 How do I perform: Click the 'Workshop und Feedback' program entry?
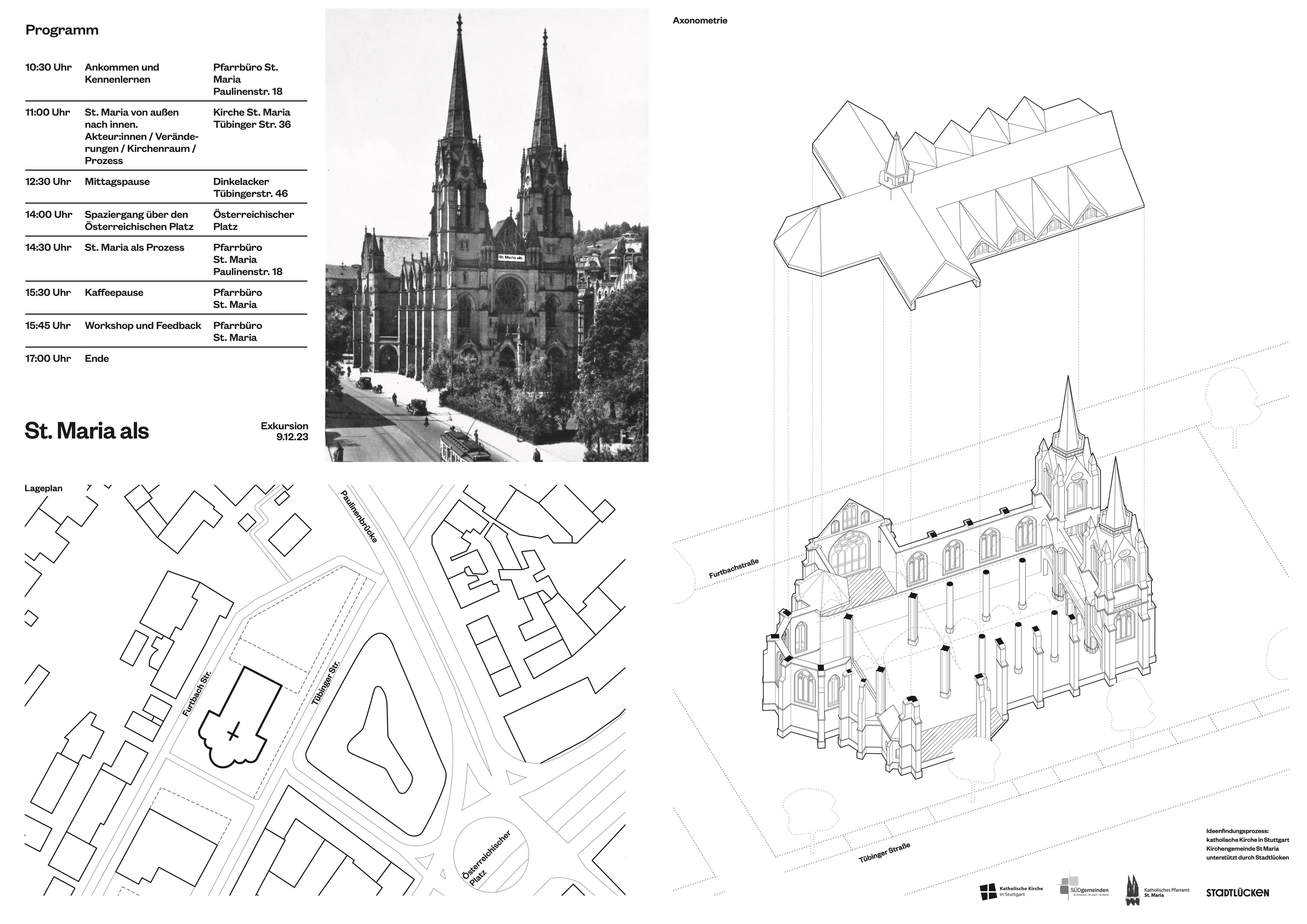143,326
